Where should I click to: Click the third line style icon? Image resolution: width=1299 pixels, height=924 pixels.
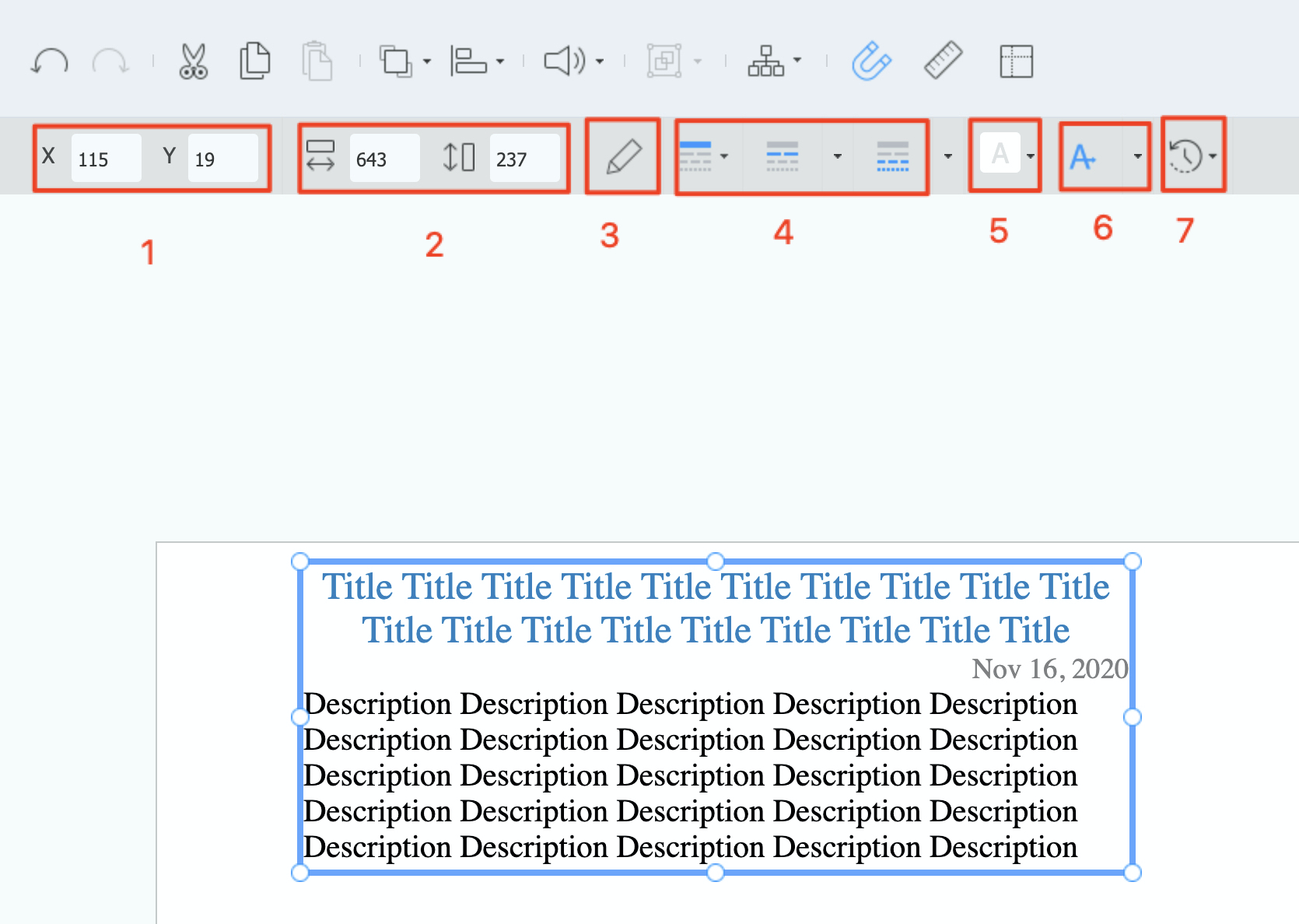893,156
